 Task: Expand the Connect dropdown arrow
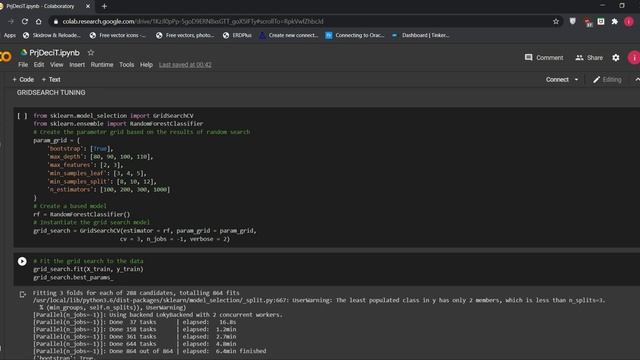pyautogui.click(x=576, y=80)
